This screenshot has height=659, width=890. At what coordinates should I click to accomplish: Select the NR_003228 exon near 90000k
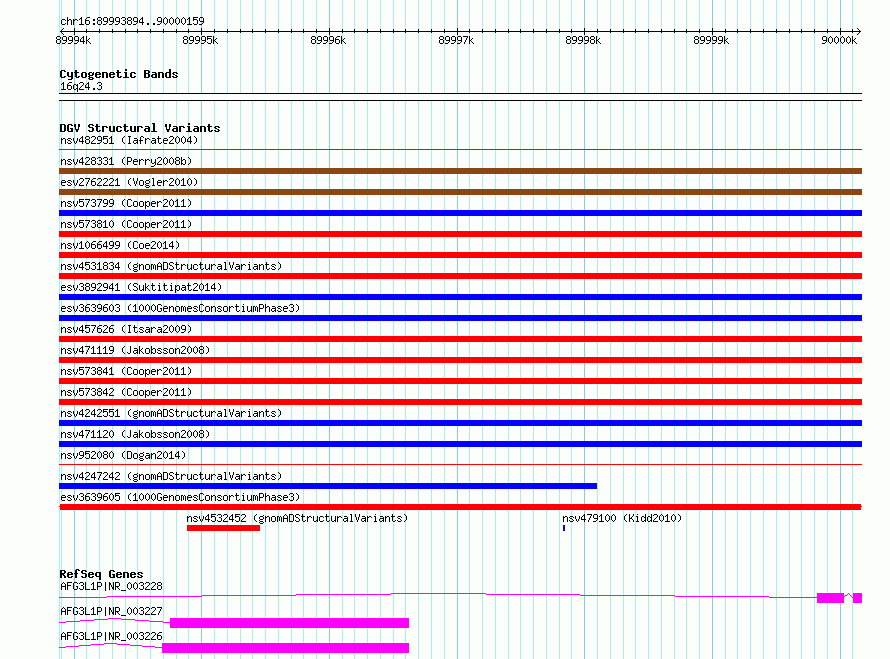pyautogui.click(x=830, y=598)
